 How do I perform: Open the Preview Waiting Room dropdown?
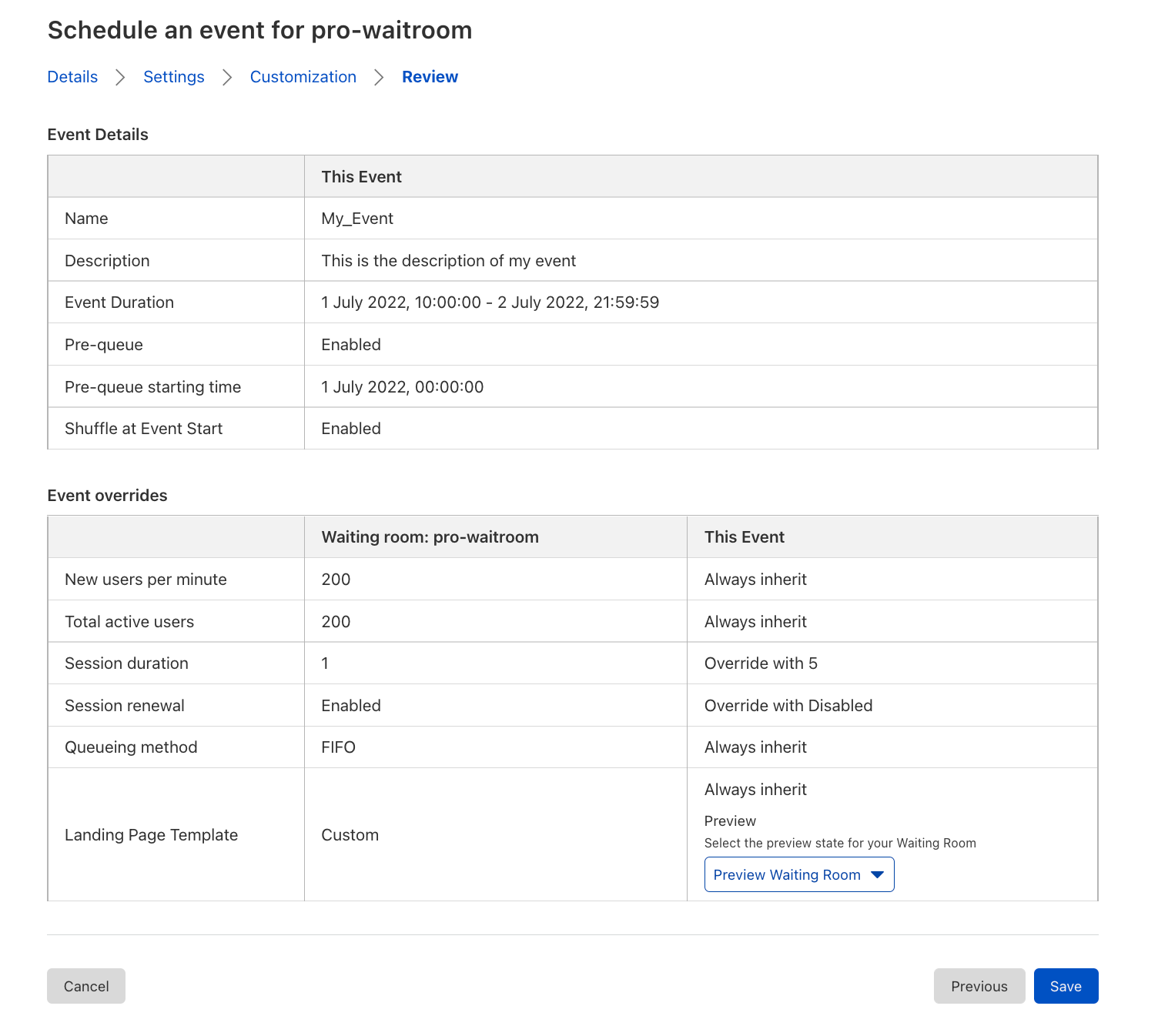tap(799, 874)
